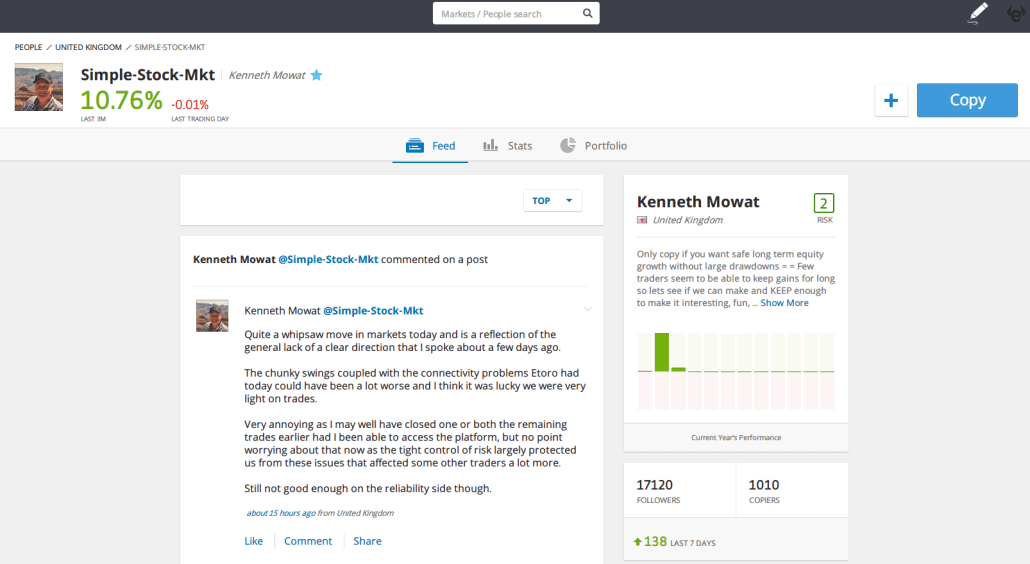Focus the Markets / People search field
Screen dimensions: 1030x564
[516, 13]
